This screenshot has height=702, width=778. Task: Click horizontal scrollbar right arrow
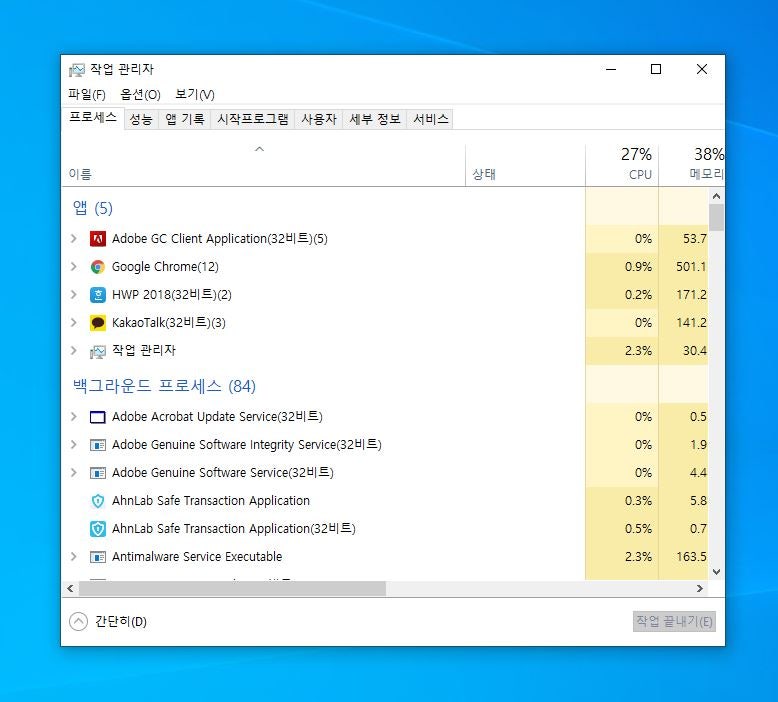pos(700,588)
